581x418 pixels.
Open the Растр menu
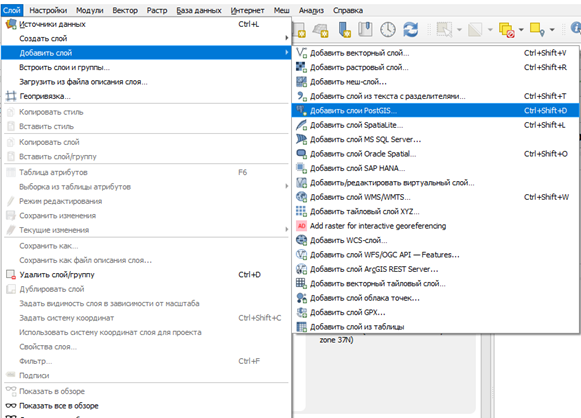[x=157, y=10]
